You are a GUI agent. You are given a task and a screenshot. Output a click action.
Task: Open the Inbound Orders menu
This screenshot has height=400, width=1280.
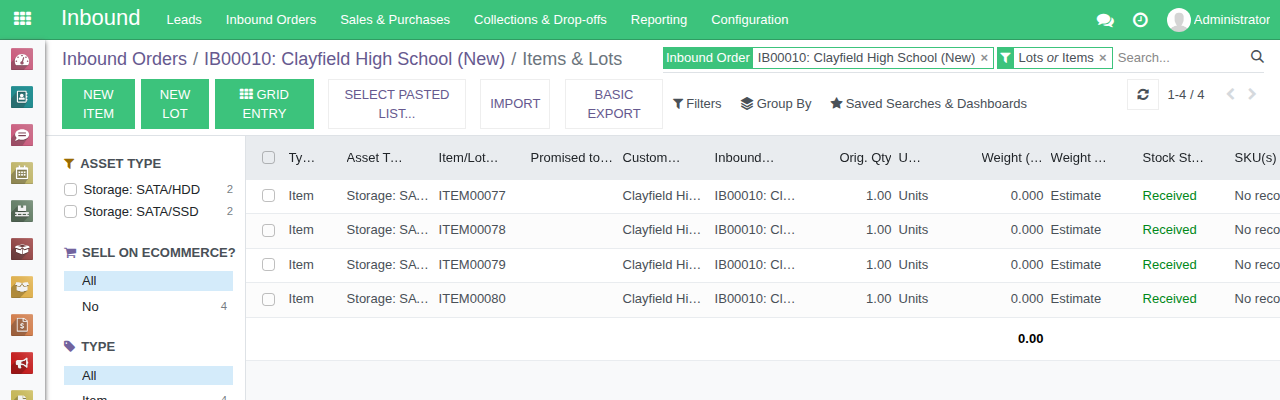[271, 20]
